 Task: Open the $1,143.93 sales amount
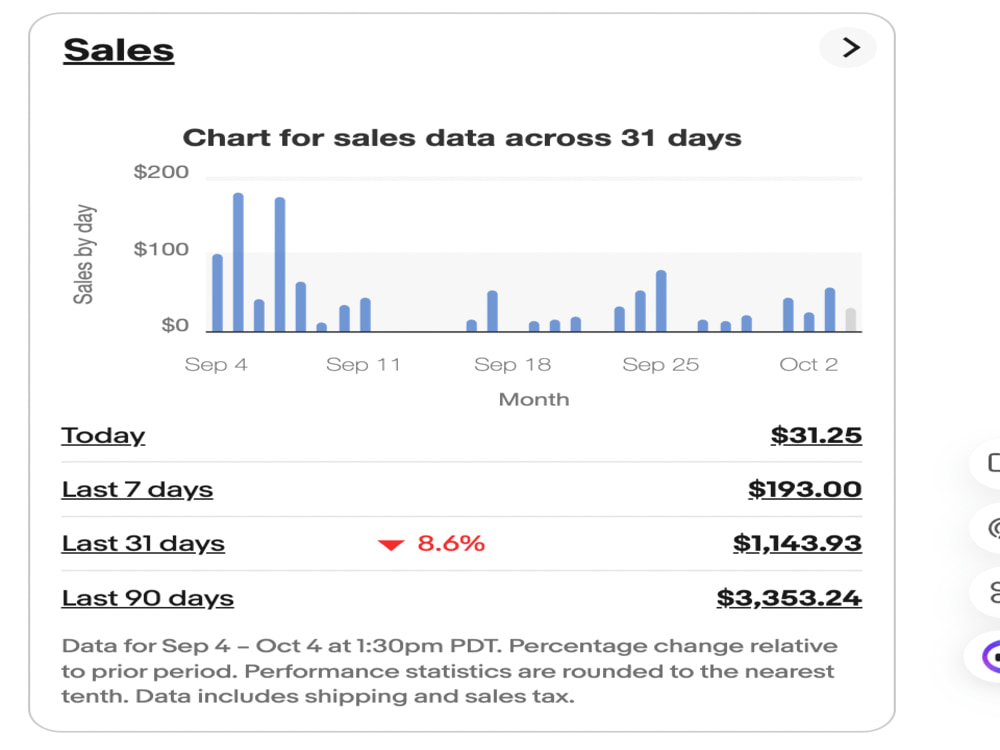tap(797, 543)
